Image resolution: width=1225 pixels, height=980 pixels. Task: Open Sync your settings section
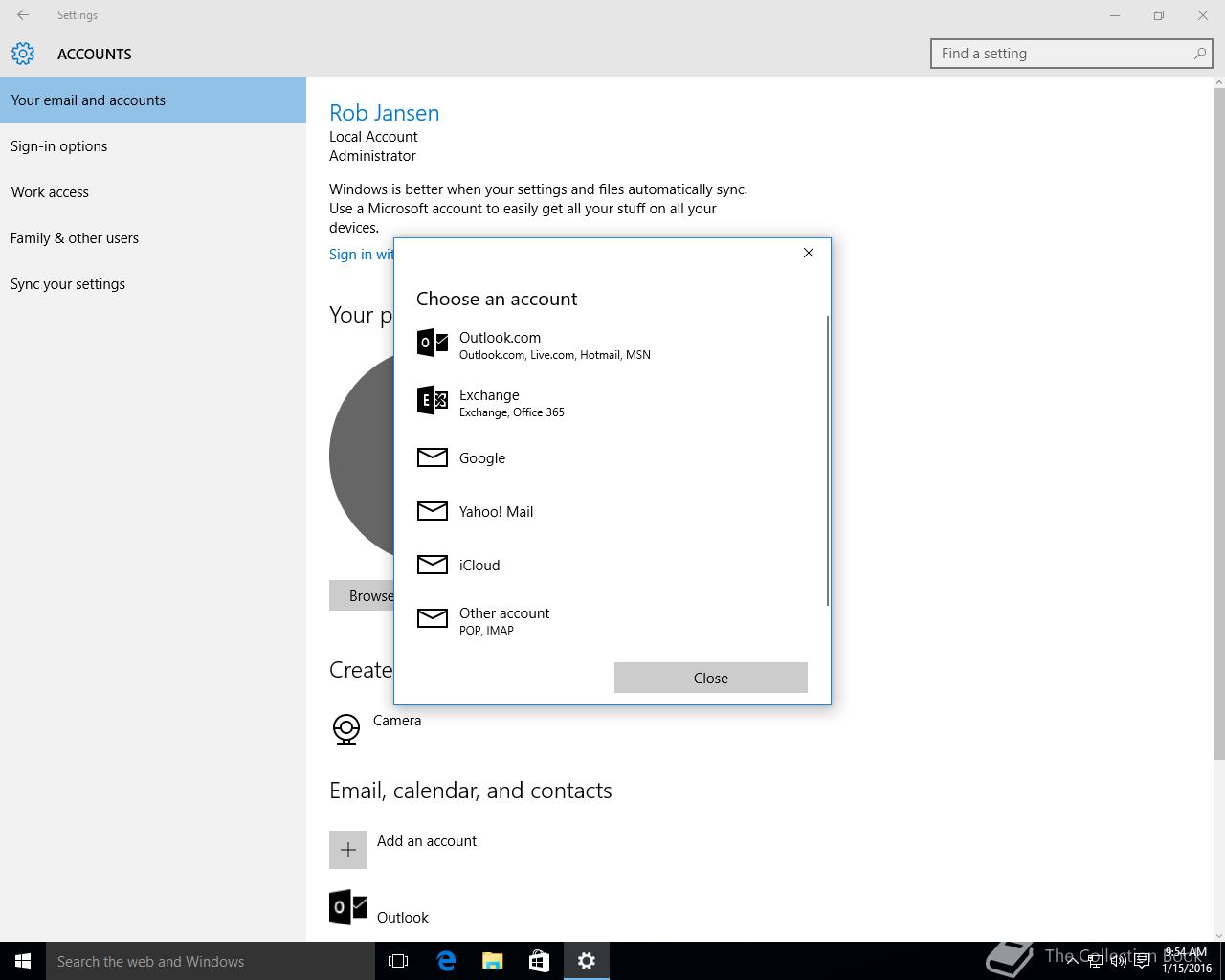point(153,283)
